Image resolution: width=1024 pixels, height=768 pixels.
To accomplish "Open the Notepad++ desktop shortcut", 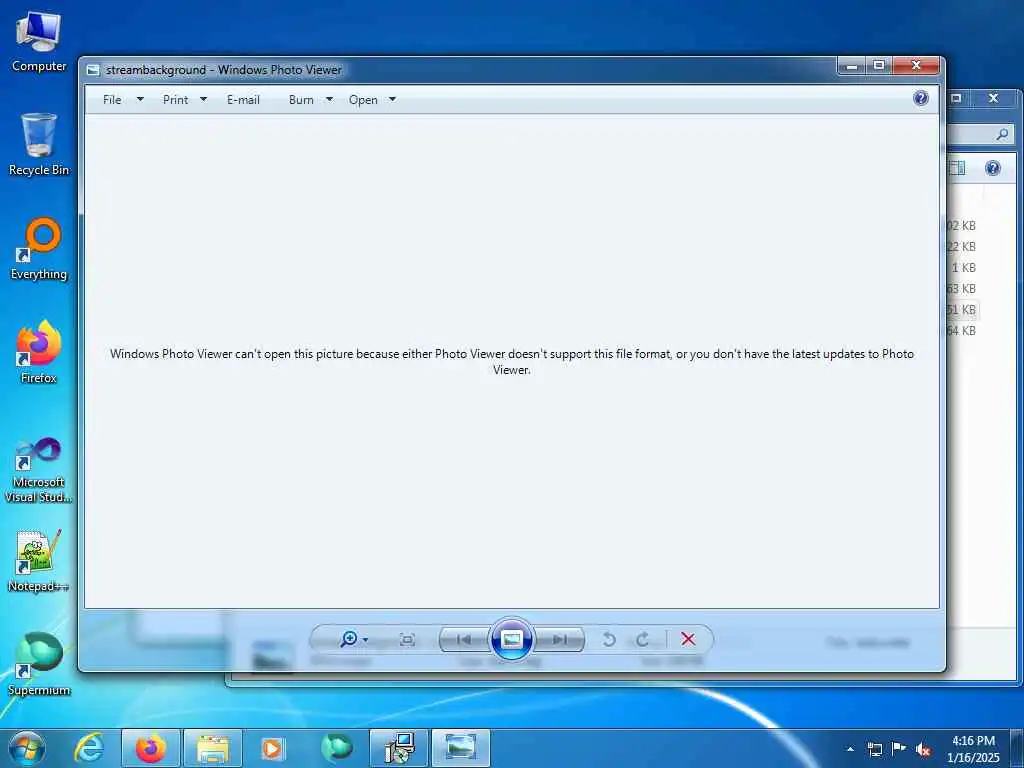I will (x=39, y=560).
